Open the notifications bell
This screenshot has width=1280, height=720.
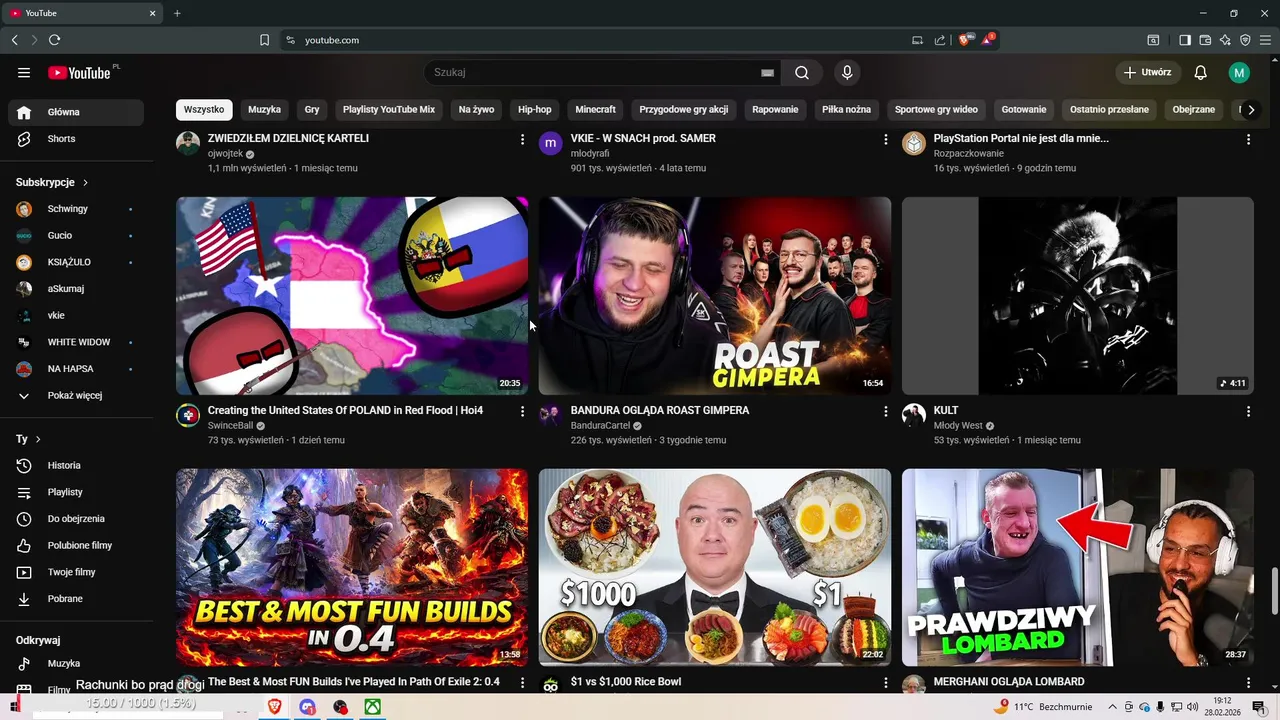(1201, 73)
